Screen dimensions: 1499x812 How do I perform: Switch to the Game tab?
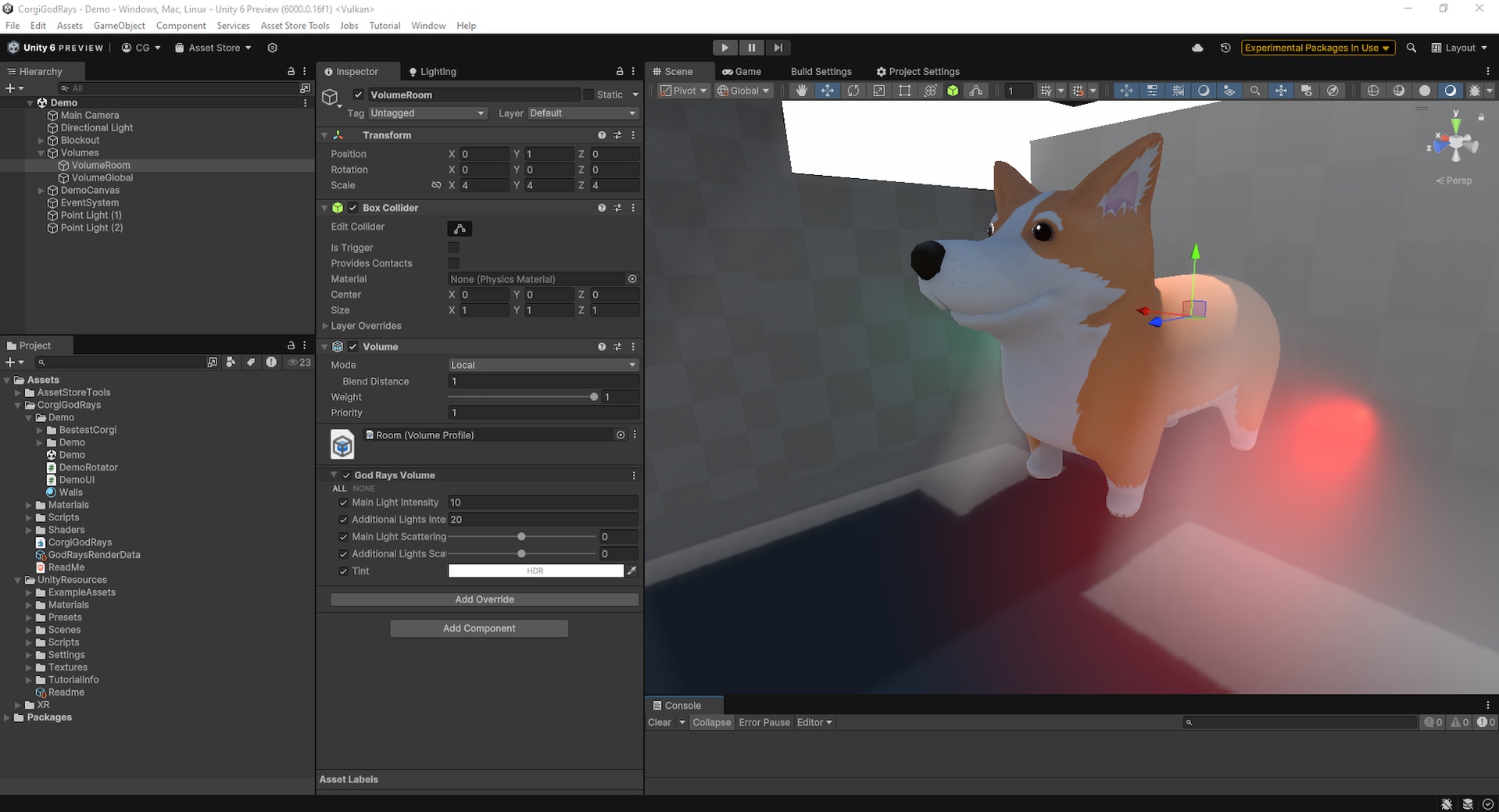pos(741,71)
